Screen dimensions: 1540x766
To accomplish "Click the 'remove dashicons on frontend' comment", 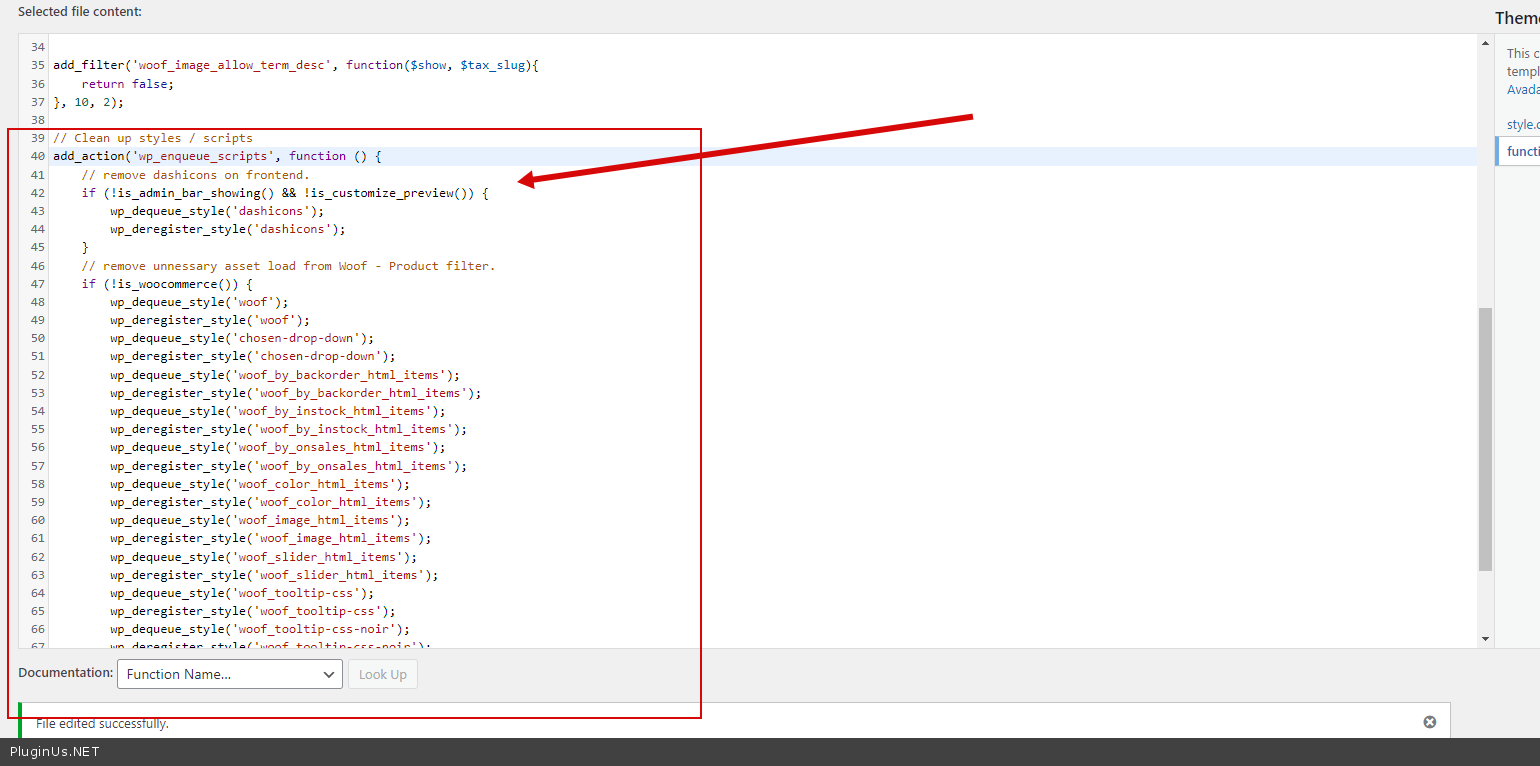I will click(195, 175).
